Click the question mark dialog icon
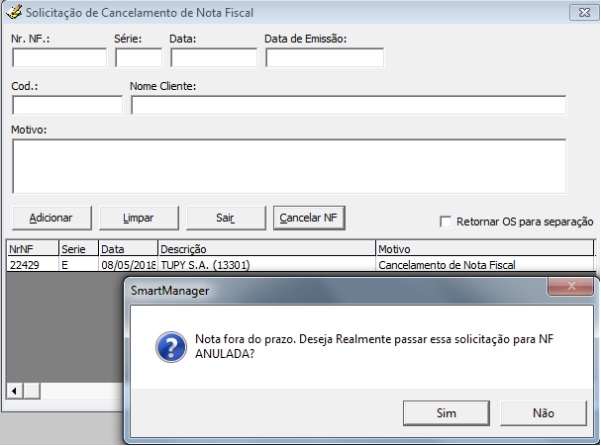 tap(171, 347)
